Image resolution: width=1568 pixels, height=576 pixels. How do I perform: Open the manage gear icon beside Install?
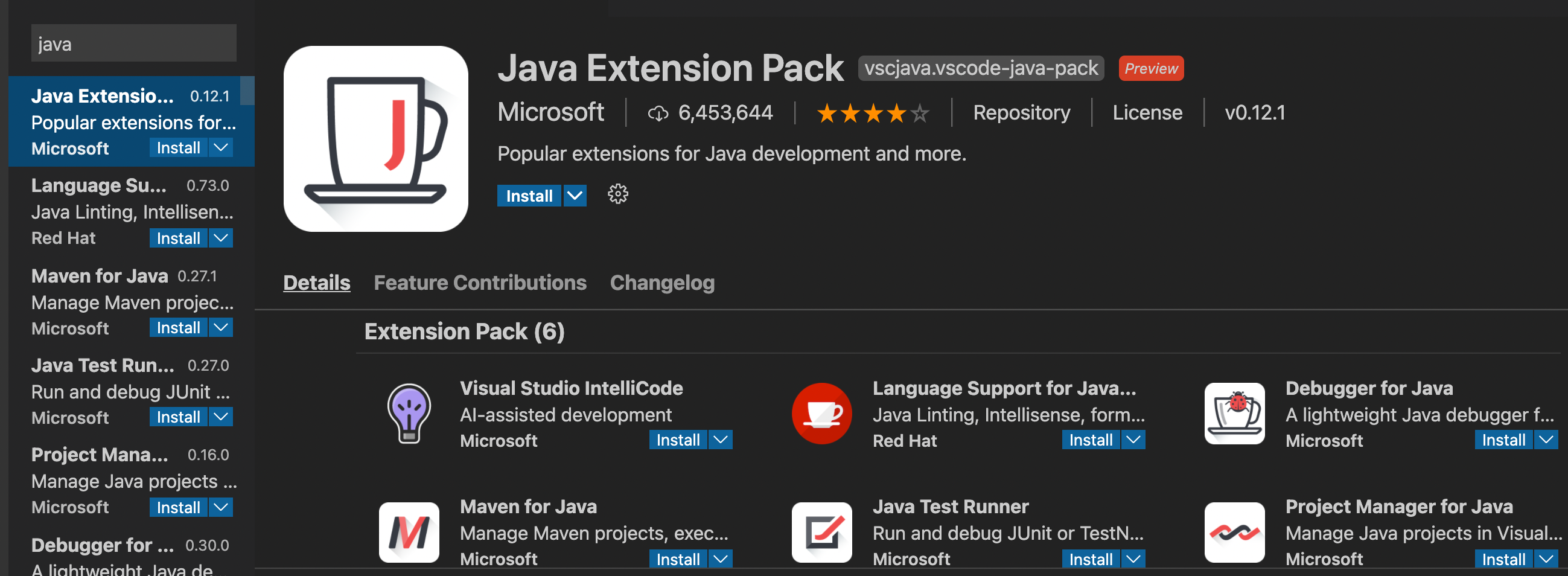(x=617, y=195)
